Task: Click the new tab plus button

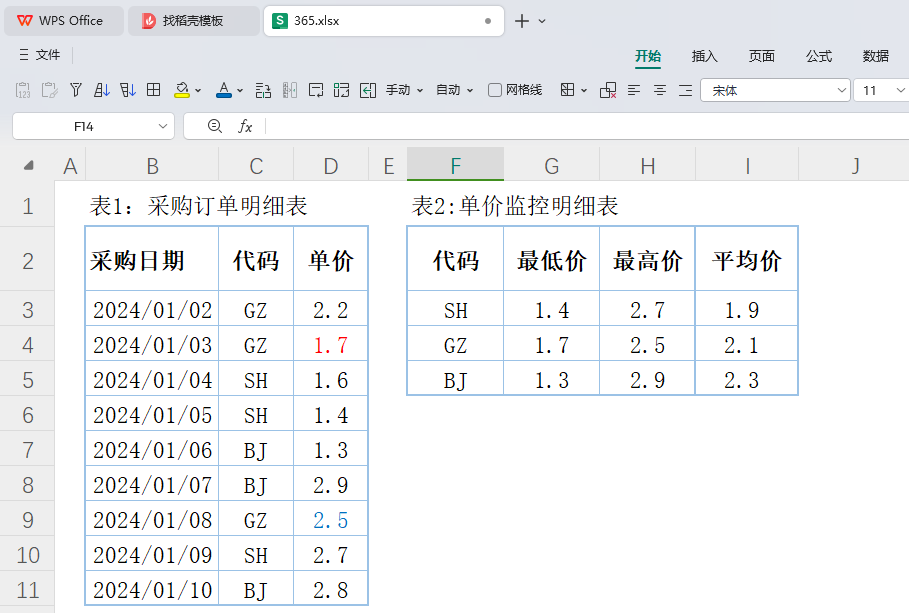Action: coord(522,21)
